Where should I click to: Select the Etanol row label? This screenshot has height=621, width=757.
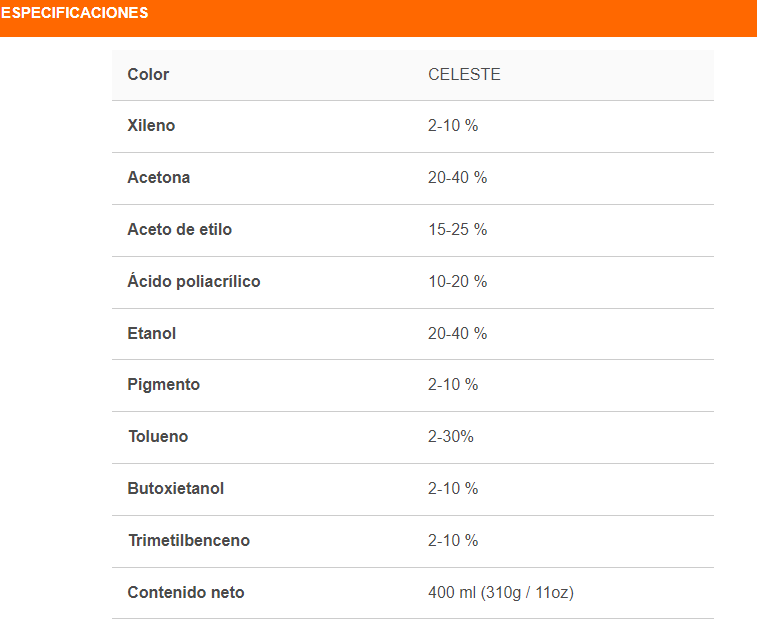coord(151,334)
